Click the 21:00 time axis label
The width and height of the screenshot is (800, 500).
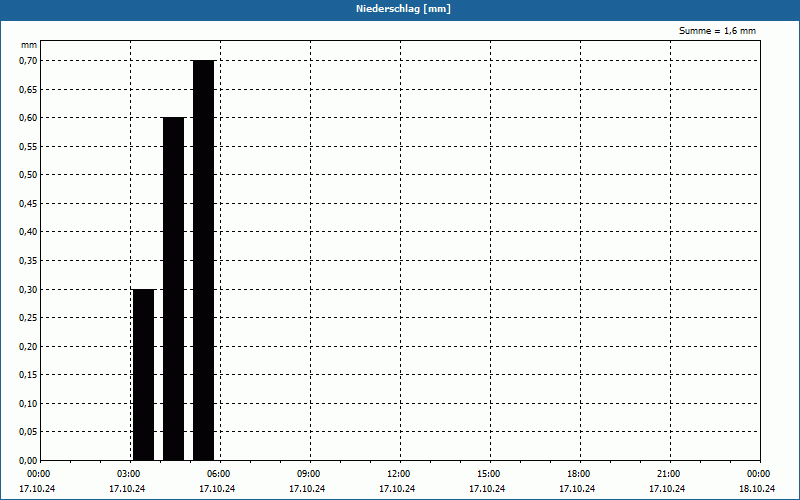(x=668, y=474)
